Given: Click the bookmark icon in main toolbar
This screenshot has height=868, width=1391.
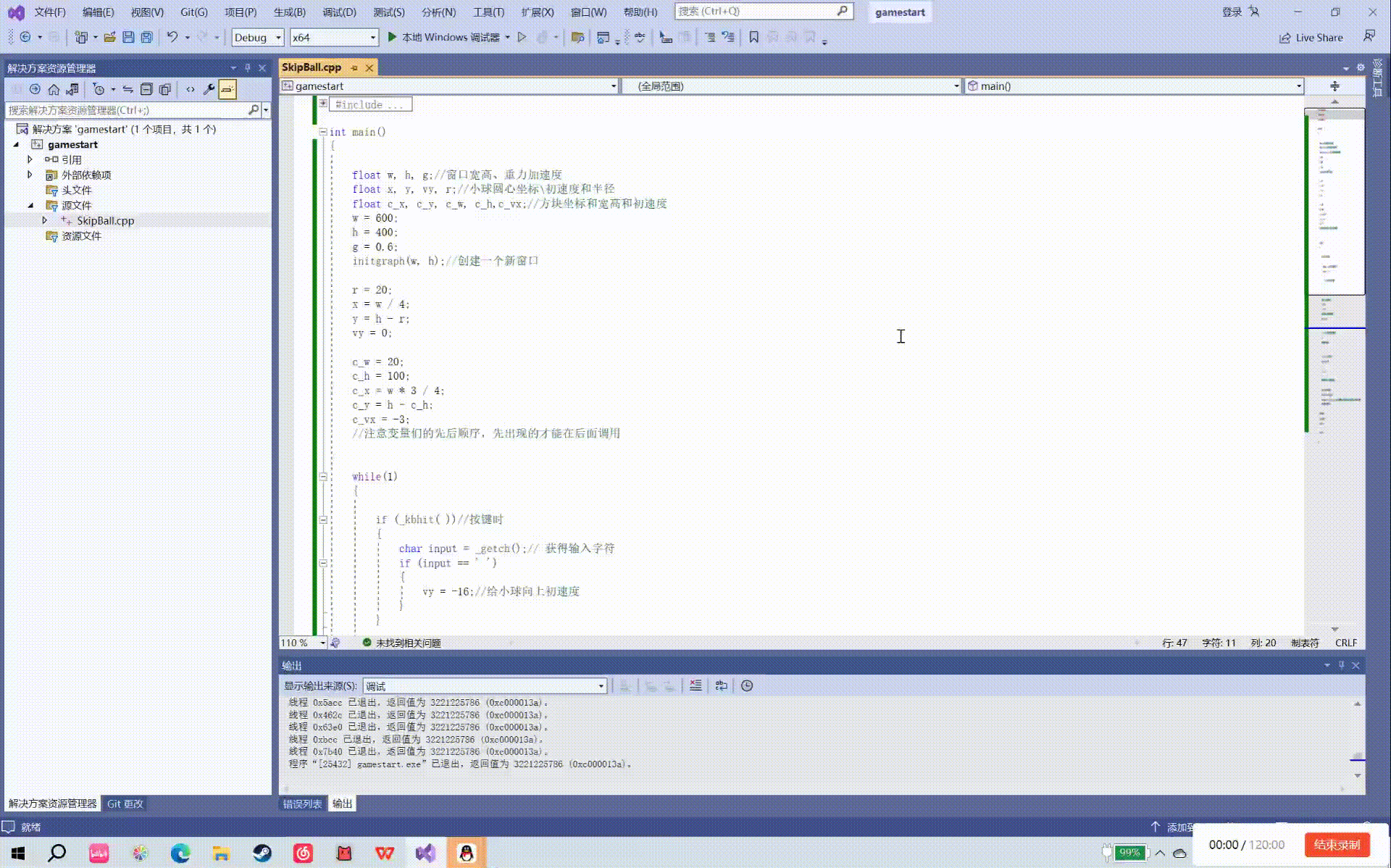Looking at the screenshot, I should click(753, 37).
